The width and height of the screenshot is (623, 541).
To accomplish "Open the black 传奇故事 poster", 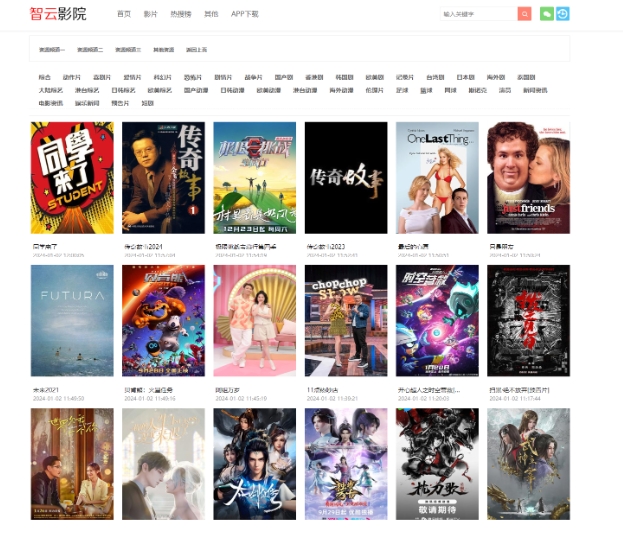I will [x=346, y=178].
